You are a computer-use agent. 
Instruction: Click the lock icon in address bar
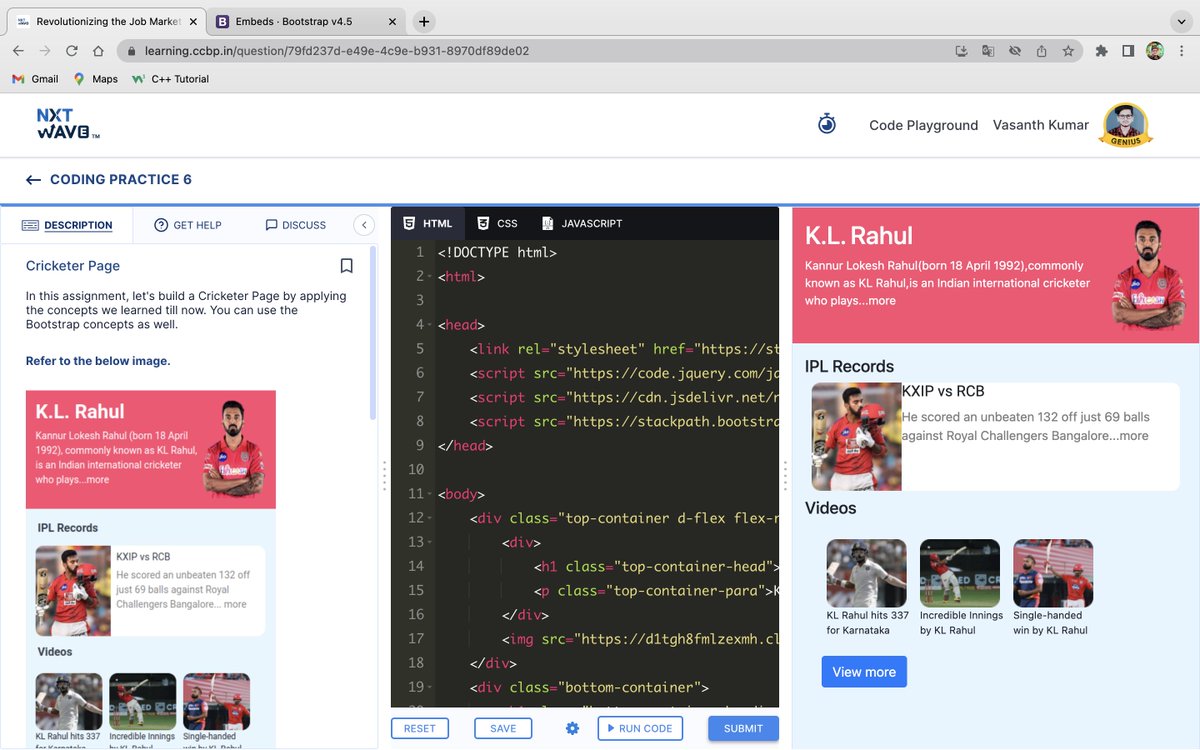[130, 51]
